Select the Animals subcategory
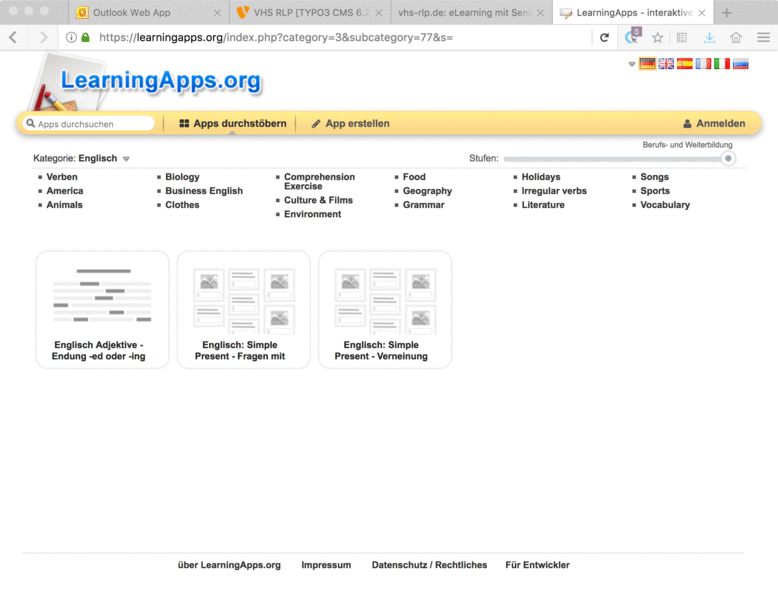This screenshot has width=778, height=600. [x=64, y=205]
